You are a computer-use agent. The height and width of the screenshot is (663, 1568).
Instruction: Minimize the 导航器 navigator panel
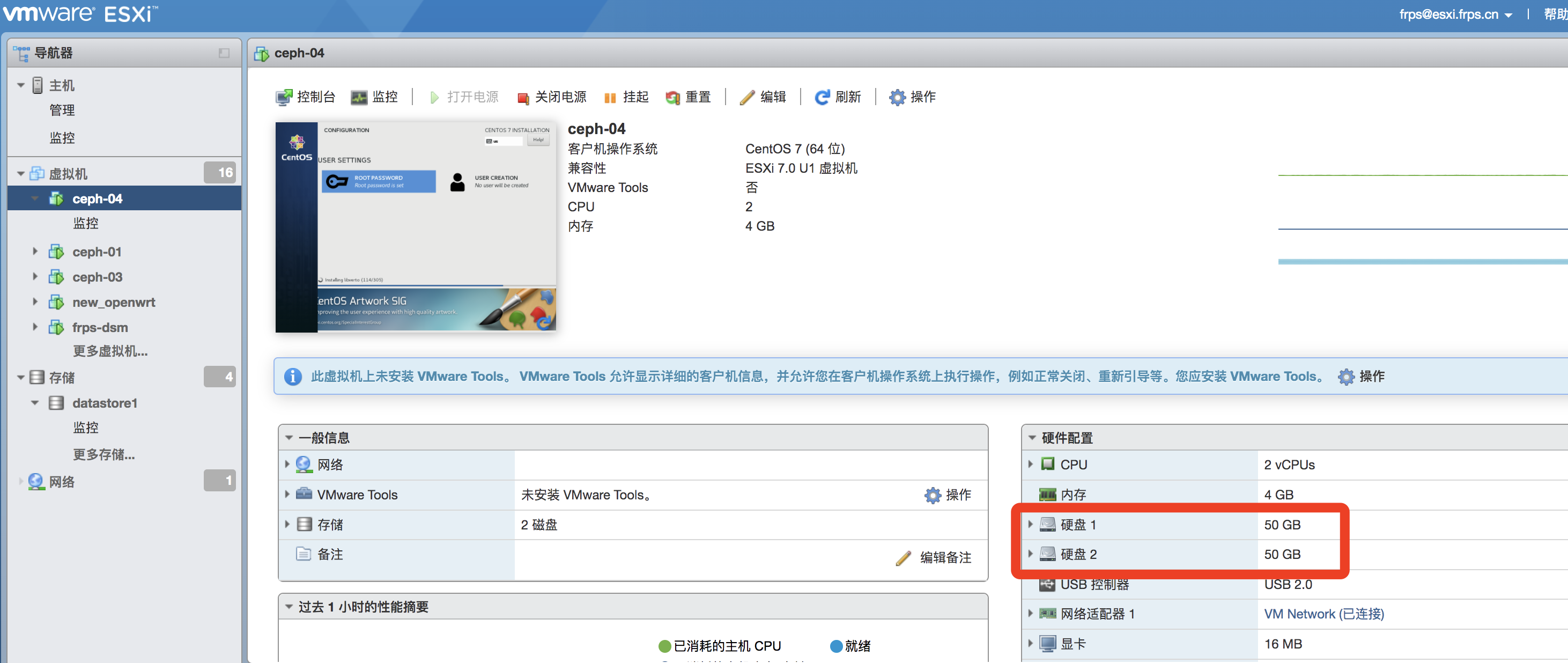[x=224, y=54]
